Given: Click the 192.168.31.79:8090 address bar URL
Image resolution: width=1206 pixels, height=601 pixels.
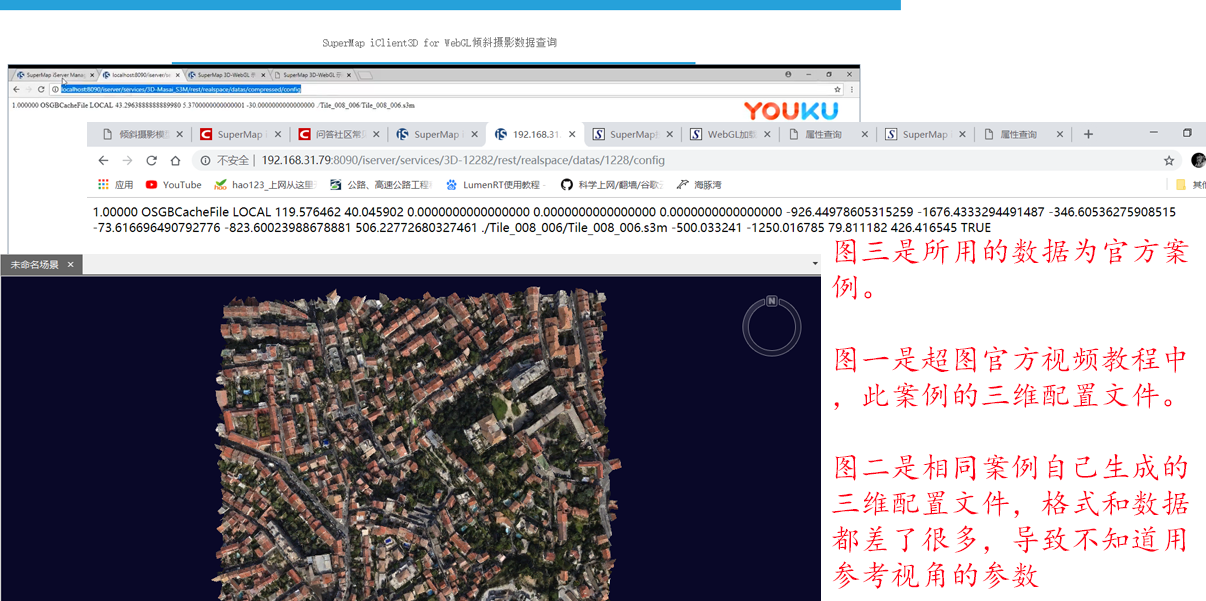Looking at the screenshot, I should point(463,160).
